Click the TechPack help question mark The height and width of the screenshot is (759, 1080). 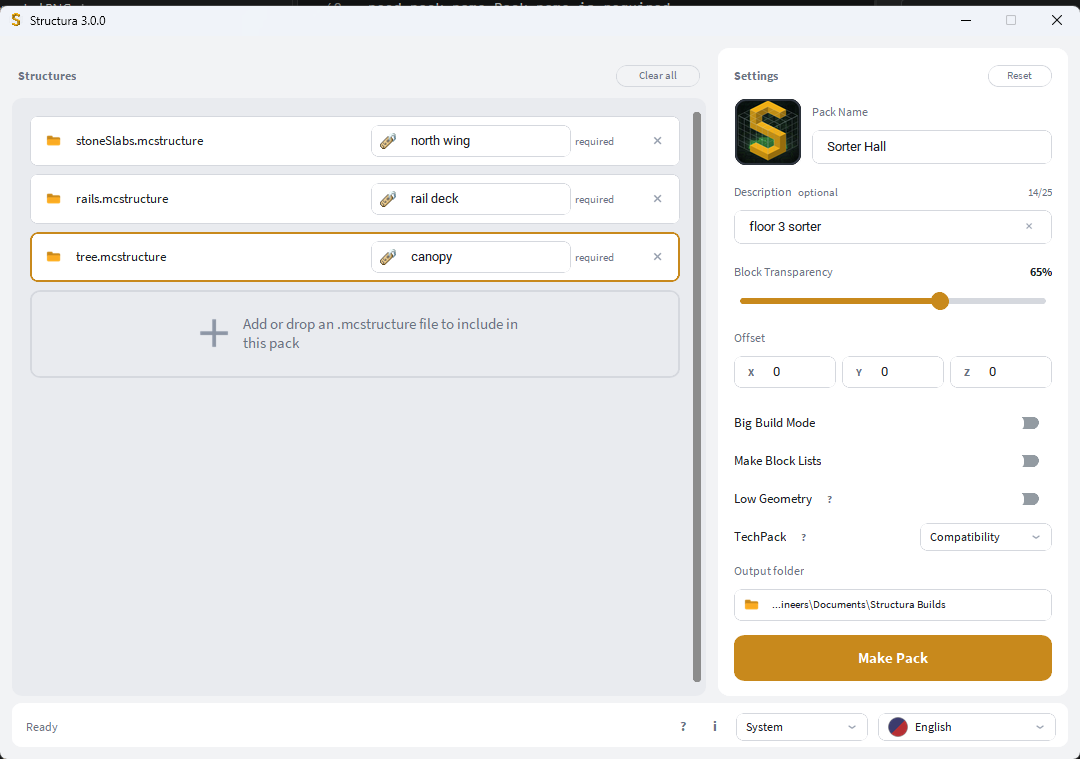pos(803,537)
